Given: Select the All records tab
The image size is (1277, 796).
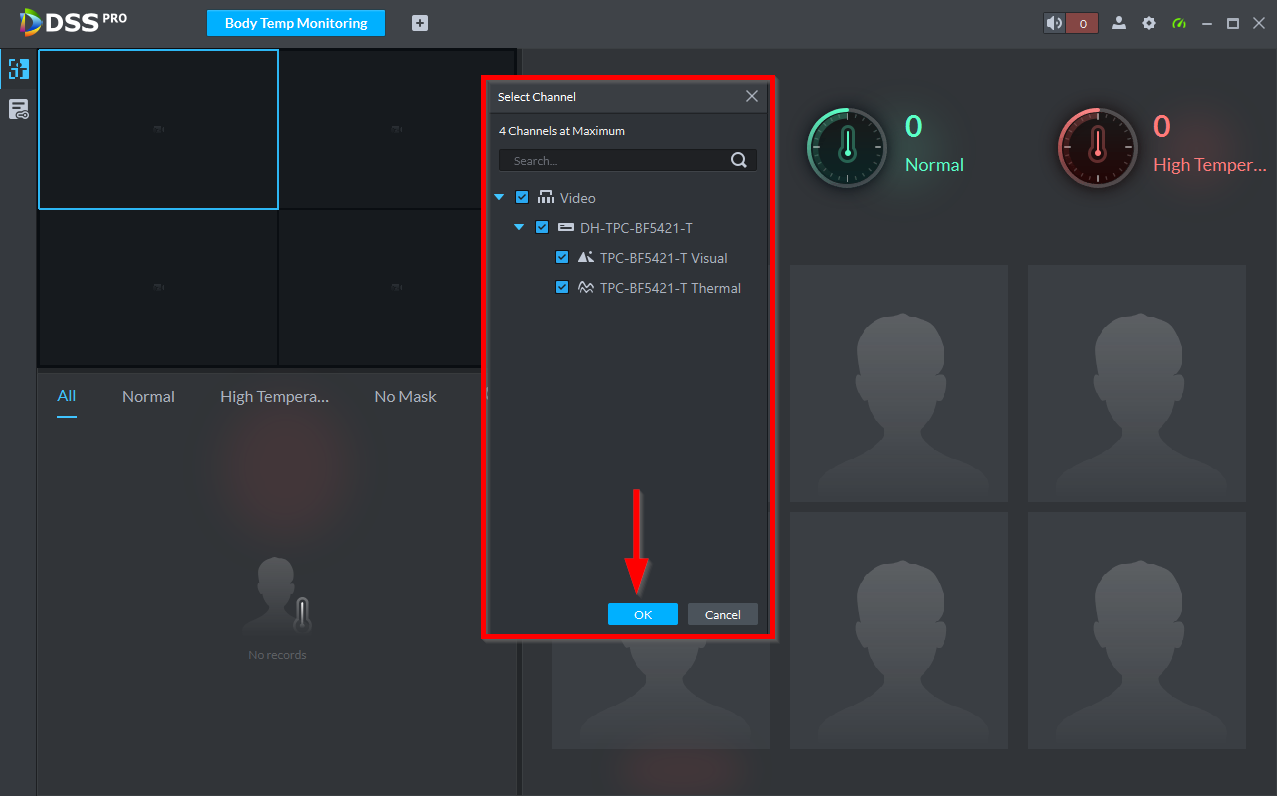Looking at the screenshot, I should coord(67,396).
